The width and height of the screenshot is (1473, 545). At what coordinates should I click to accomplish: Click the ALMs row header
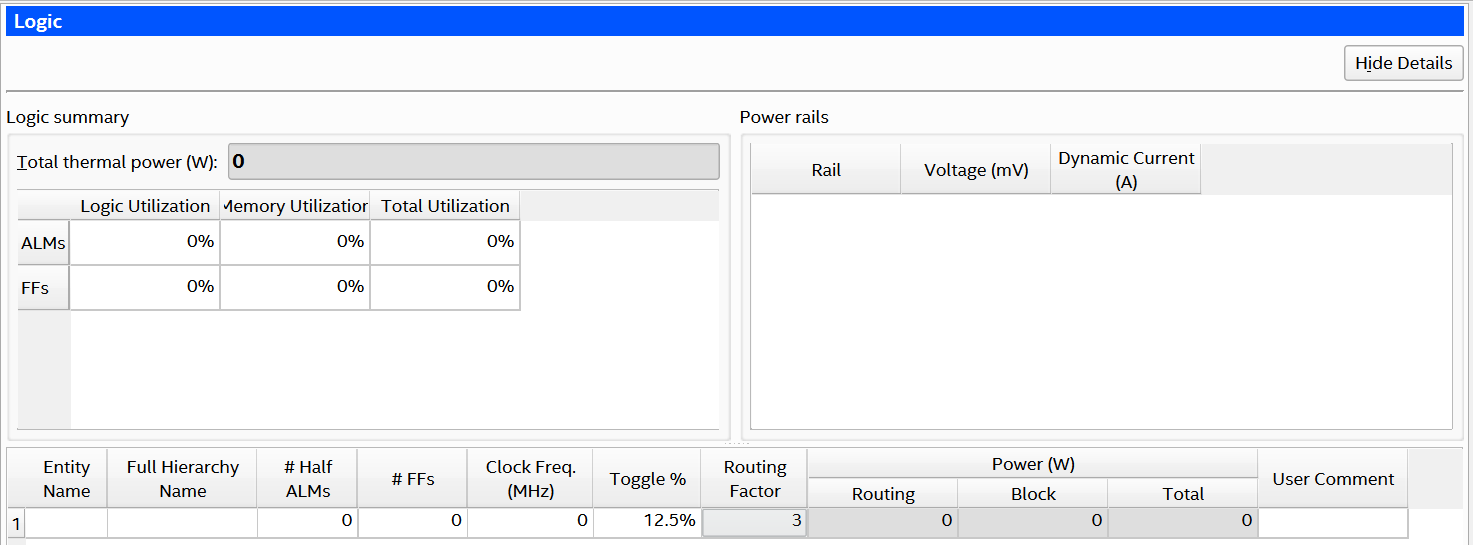pos(43,243)
